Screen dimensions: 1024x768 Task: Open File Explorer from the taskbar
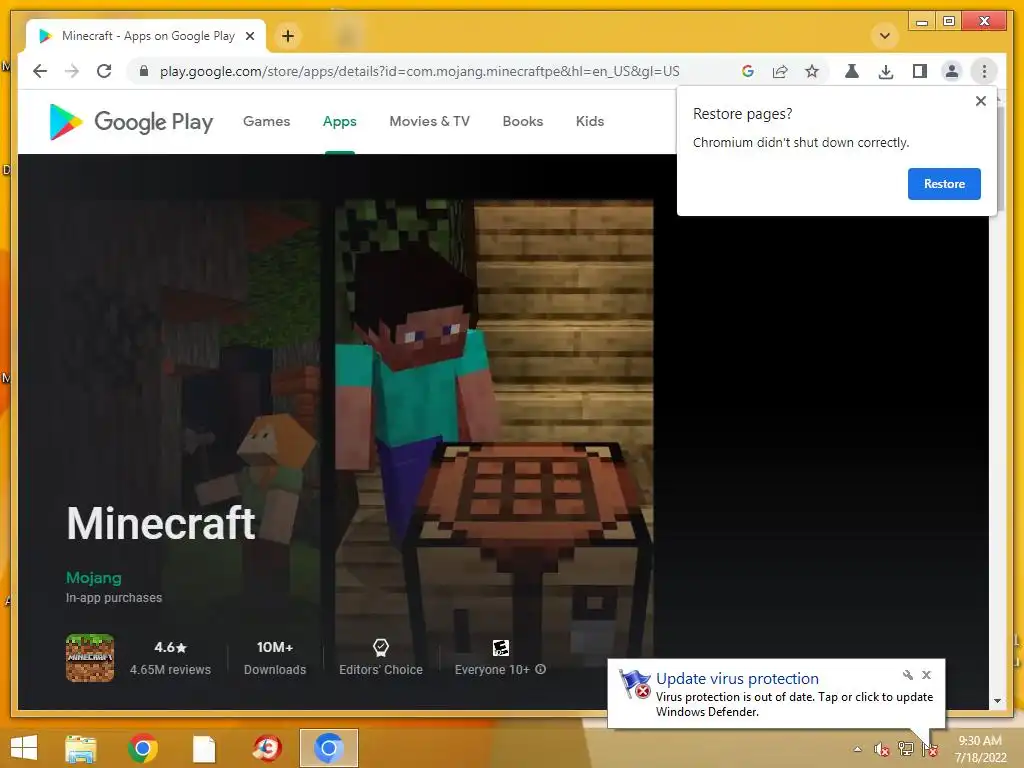point(81,748)
